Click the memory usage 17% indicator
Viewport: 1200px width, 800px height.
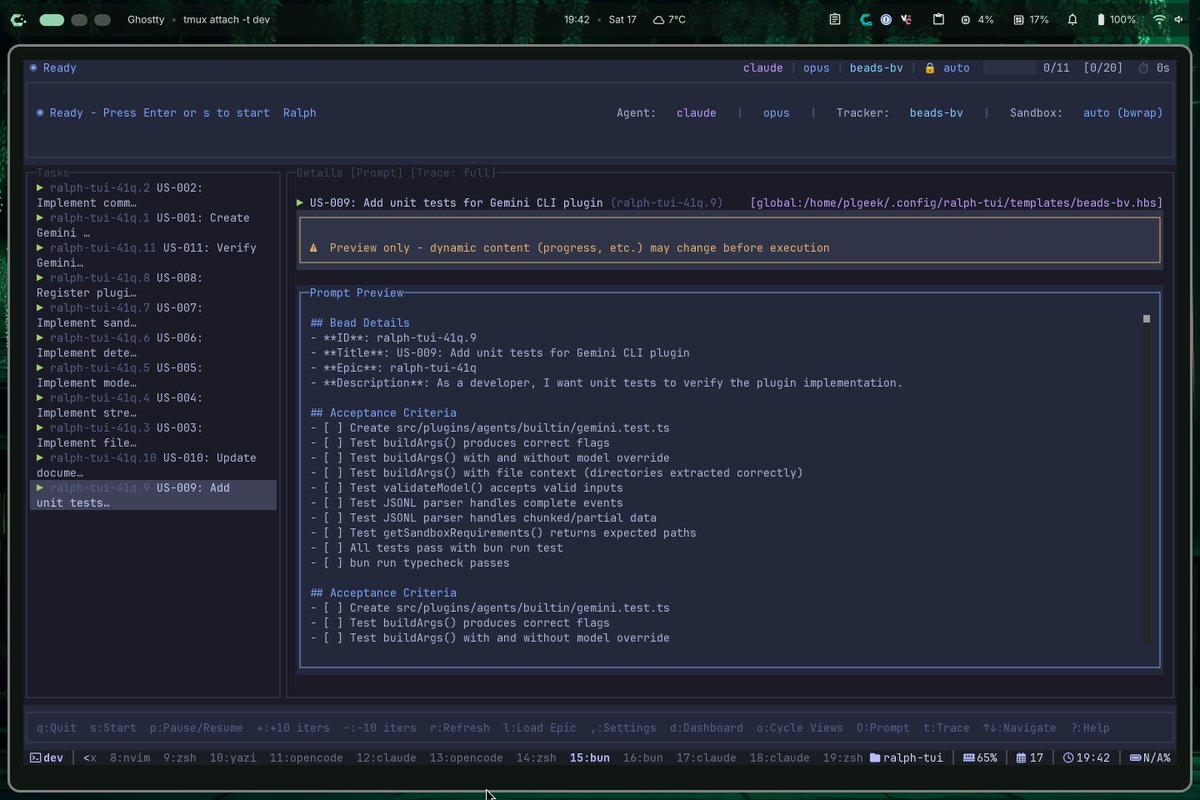[x=1031, y=19]
